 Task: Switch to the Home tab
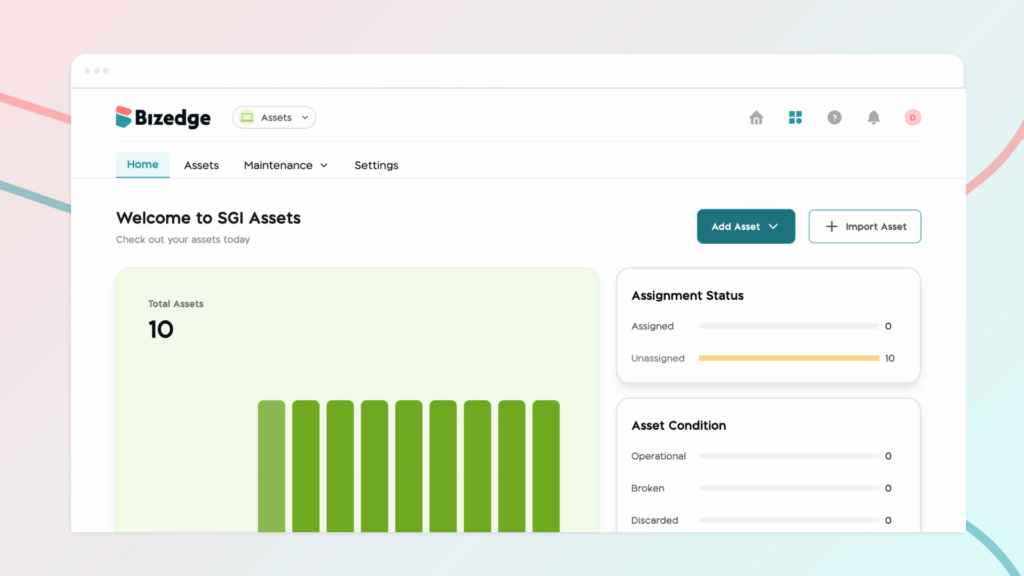point(142,164)
